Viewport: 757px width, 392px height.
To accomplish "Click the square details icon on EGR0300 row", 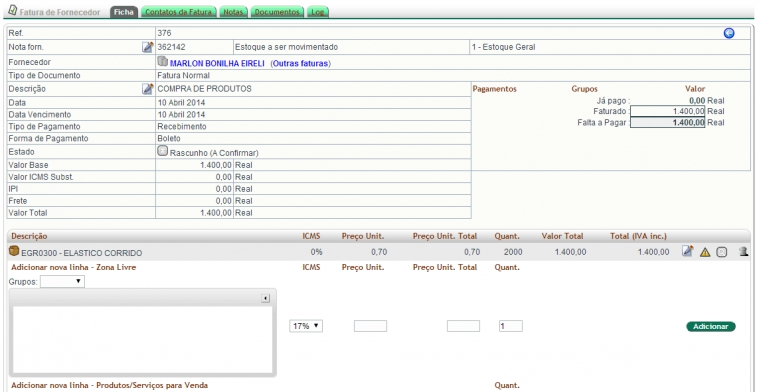I will click(721, 252).
